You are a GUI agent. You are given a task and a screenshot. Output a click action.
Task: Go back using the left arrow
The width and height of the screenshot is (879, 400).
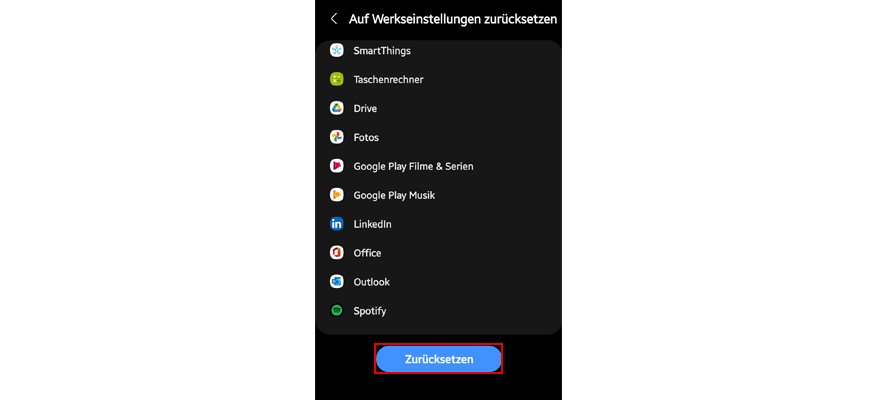click(334, 18)
